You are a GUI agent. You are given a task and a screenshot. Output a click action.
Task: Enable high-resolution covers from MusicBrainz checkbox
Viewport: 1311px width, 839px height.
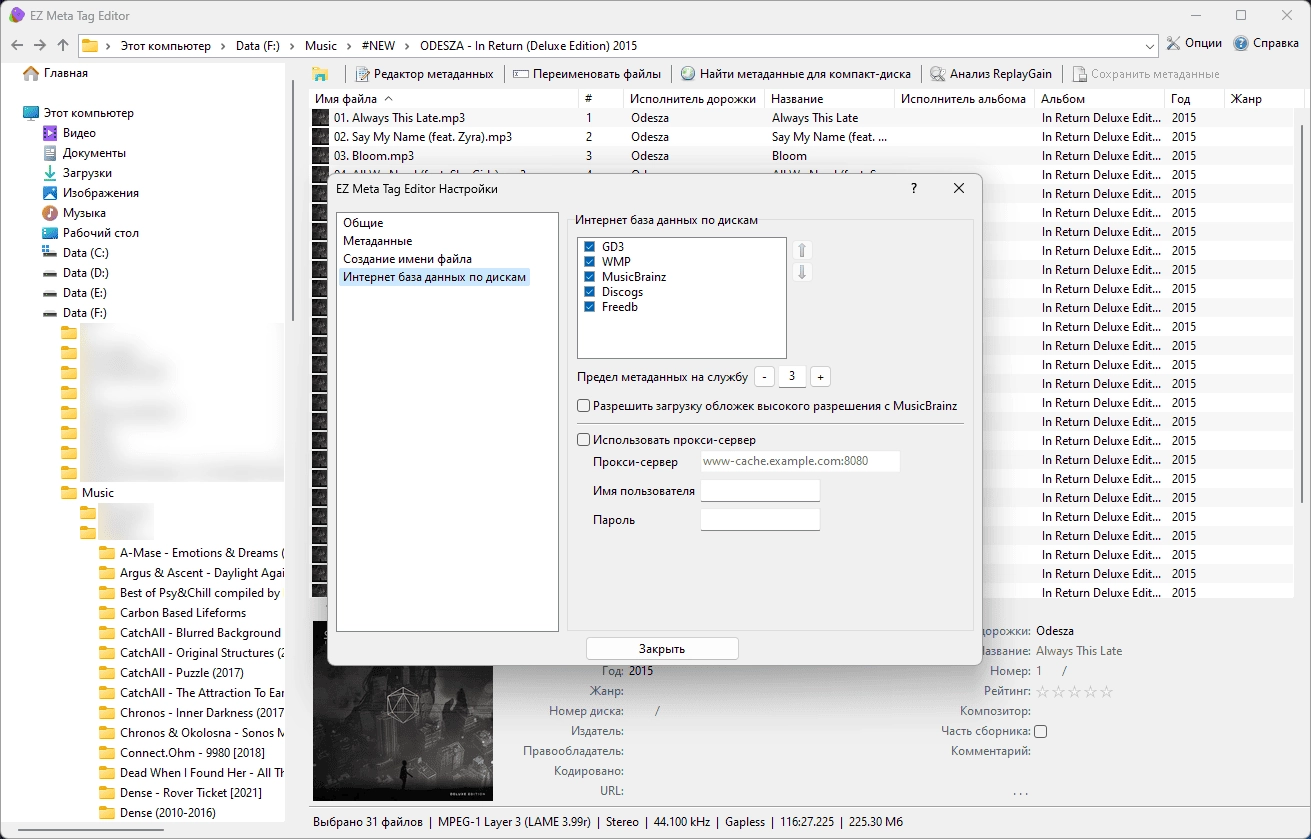(584, 406)
